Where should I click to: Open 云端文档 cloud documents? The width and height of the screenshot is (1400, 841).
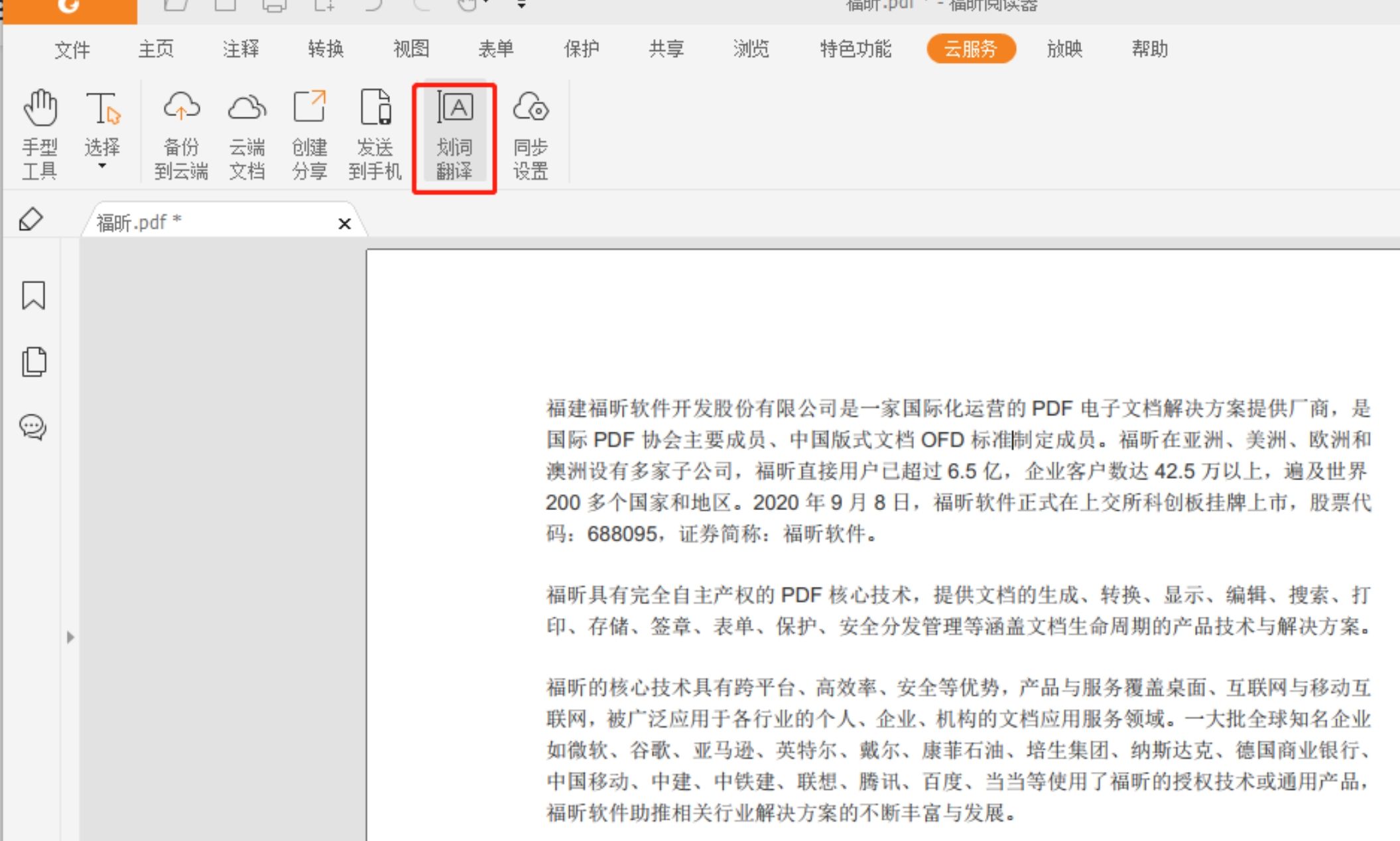pyautogui.click(x=246, y=133)
